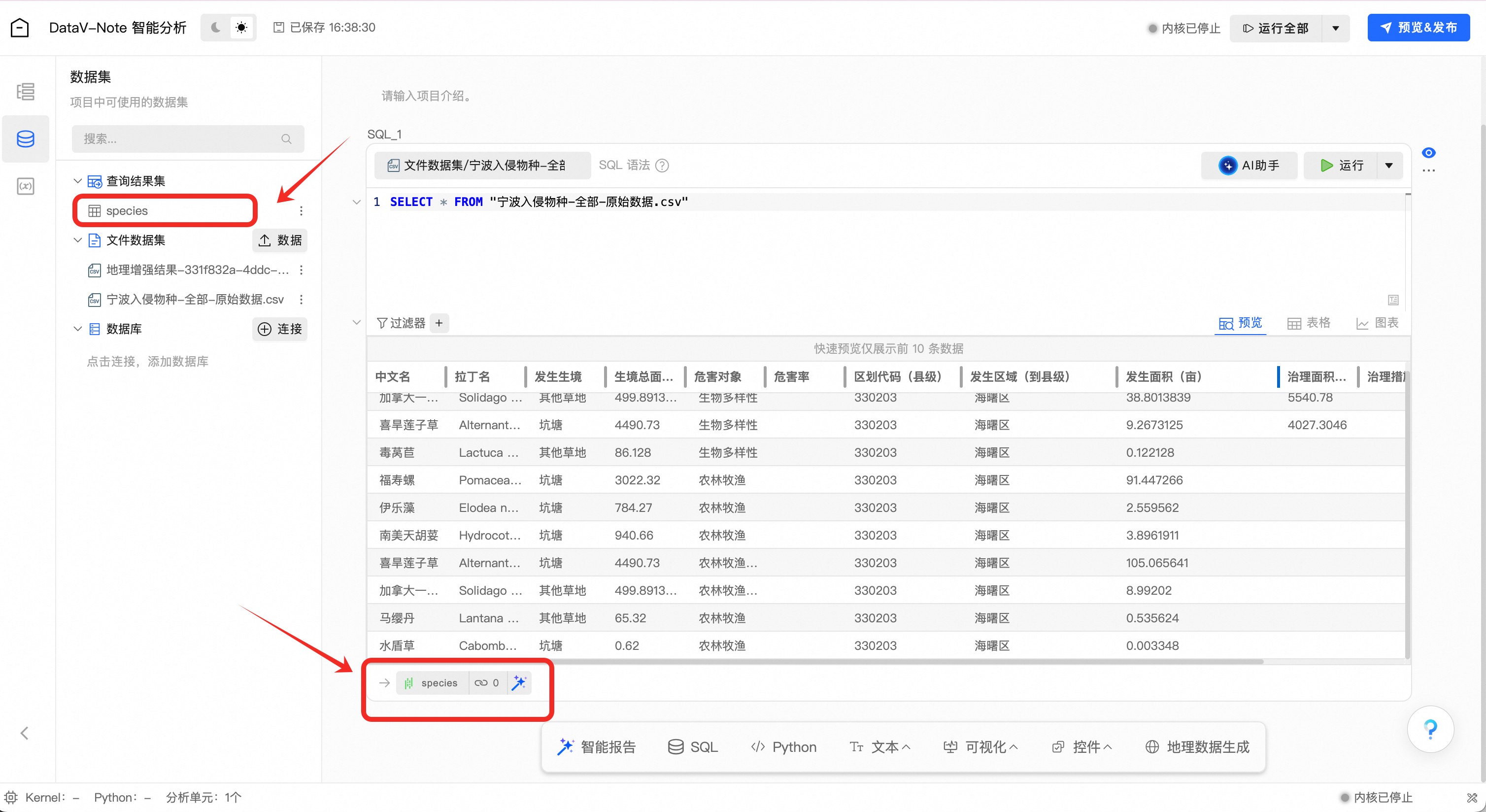This screenshot has height=812, width=1486.
Task: Expand the 可视化 menu in bottom toolbar
Action: 980,746
